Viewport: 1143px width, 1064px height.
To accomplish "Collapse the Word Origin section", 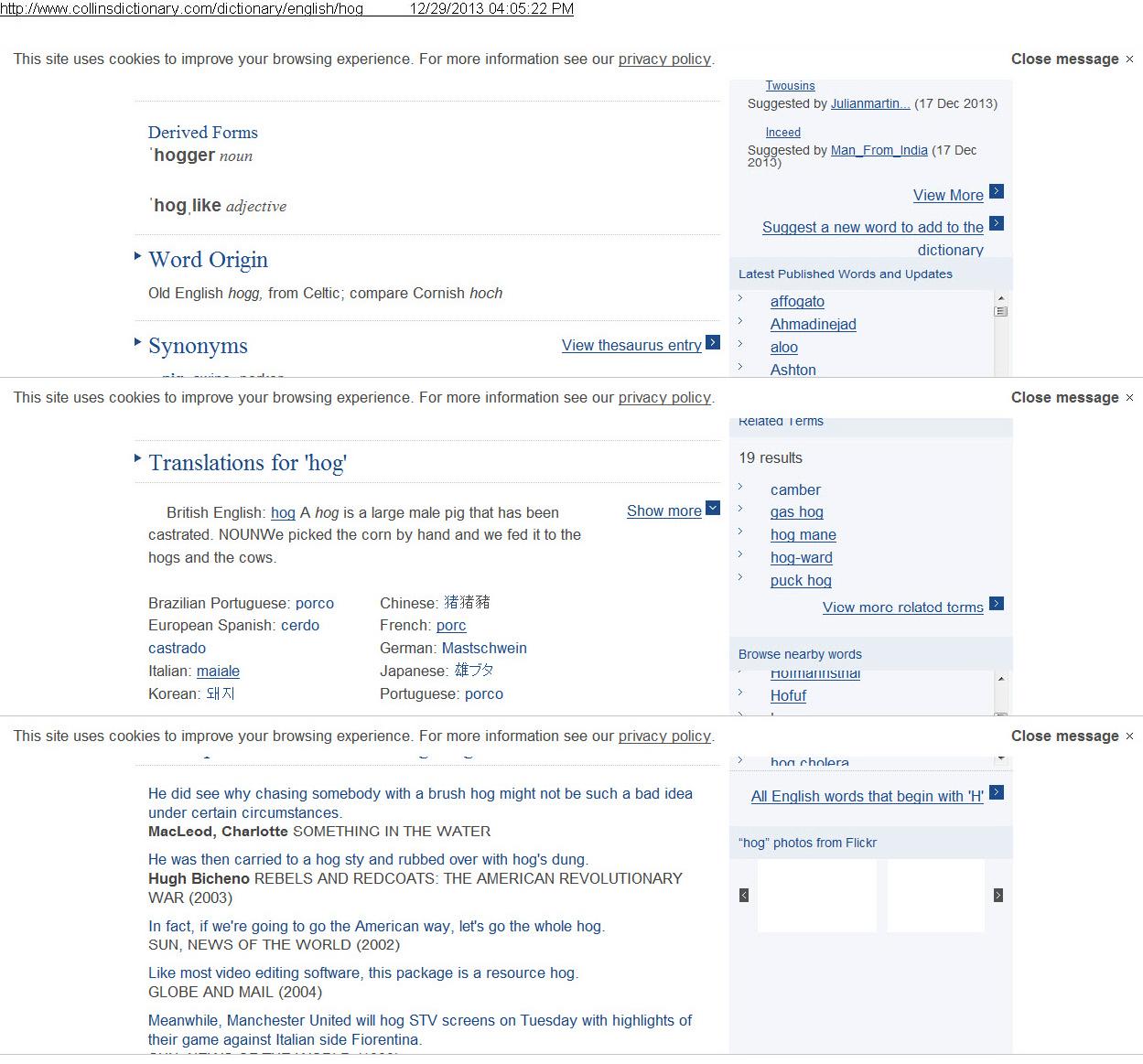I will click(138, 257).
